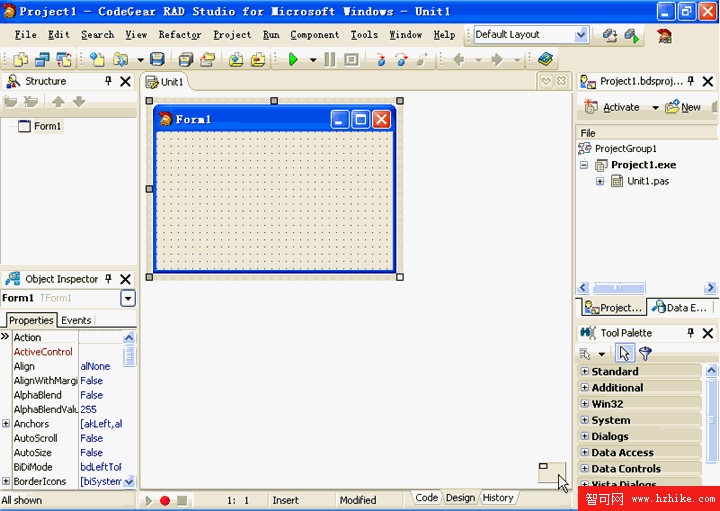Switch to the Project Manager bottom tab

click(613, 307)
